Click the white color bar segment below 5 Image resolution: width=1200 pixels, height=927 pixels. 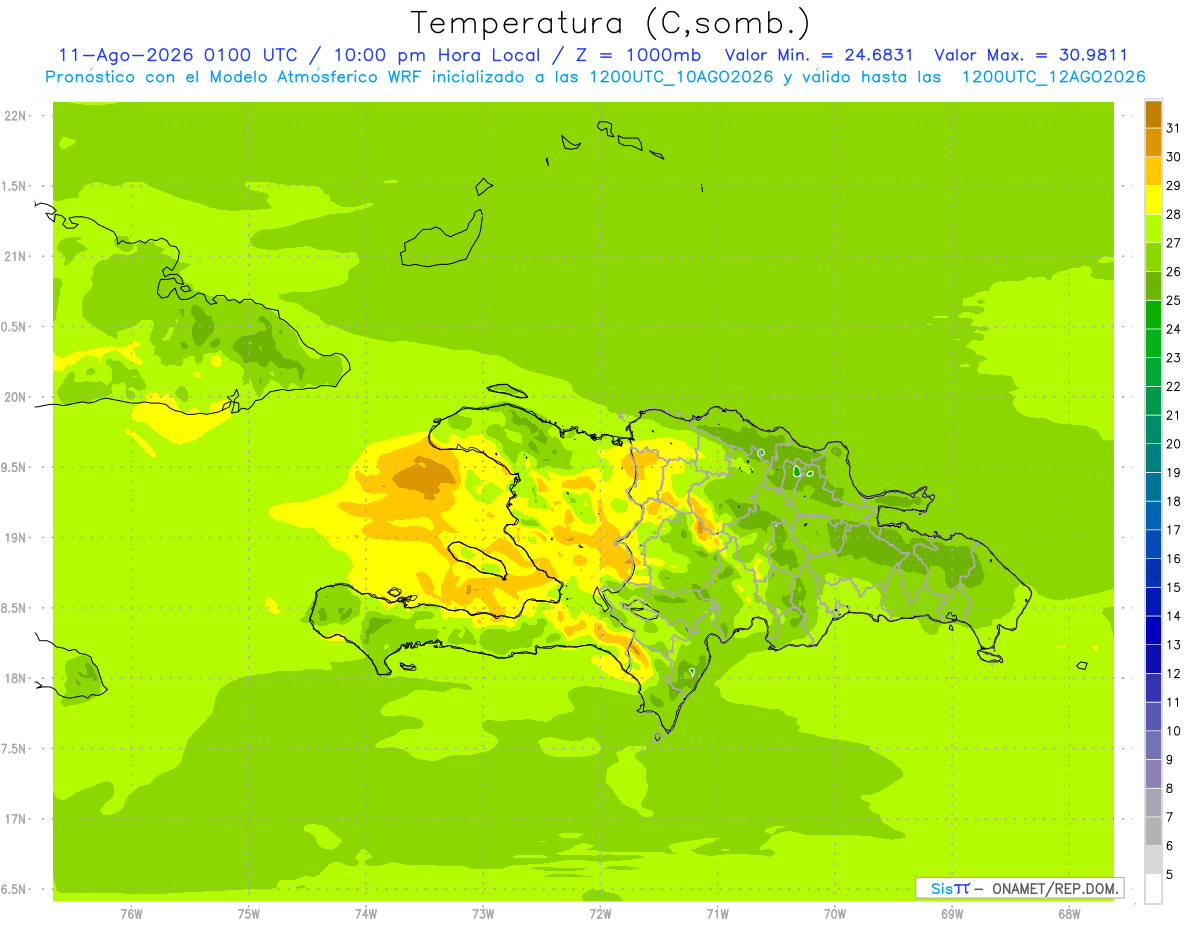[1153, 889]
